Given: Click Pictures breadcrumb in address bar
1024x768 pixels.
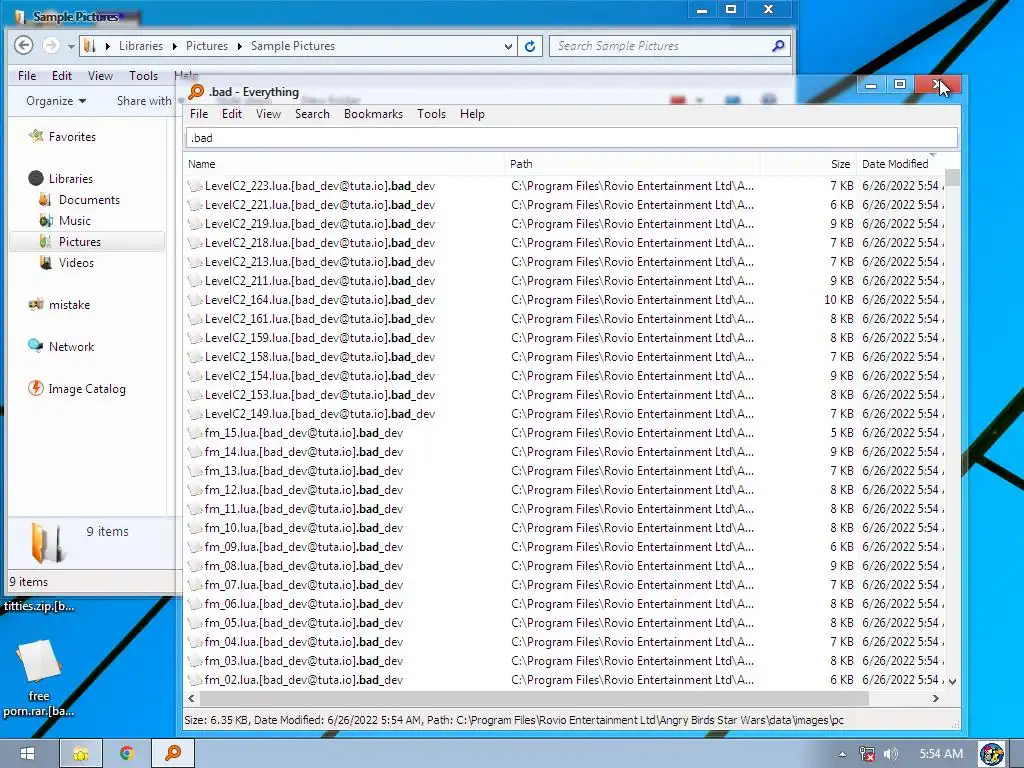Looking at the screenshot, I should coord(206,46).
